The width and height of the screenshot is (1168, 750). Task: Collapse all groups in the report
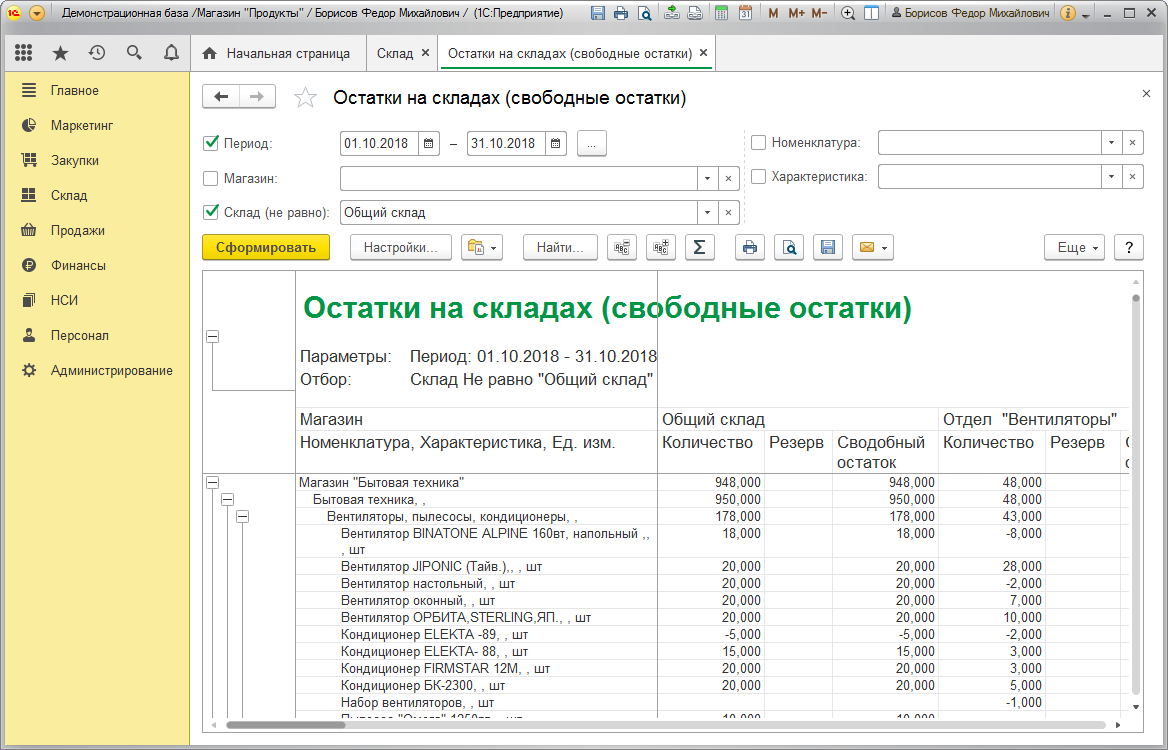tap(621, 247)
